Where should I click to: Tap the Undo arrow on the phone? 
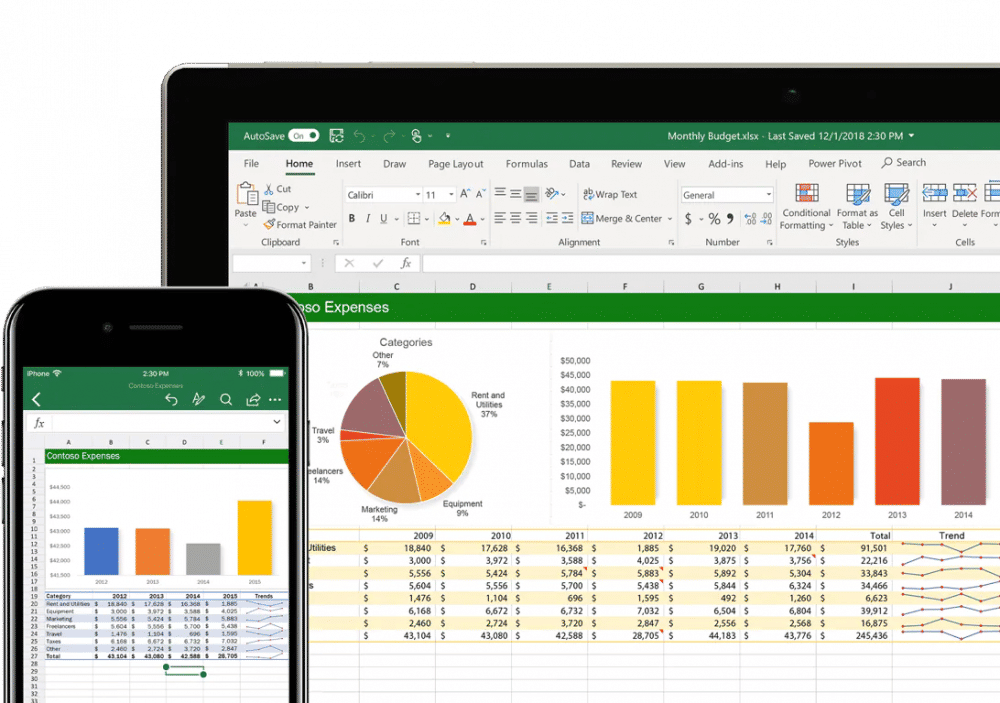tap(171, 399)
